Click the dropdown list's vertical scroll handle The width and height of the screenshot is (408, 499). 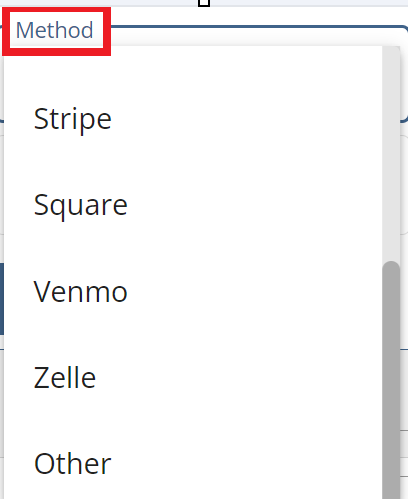(x=391, y=380)
